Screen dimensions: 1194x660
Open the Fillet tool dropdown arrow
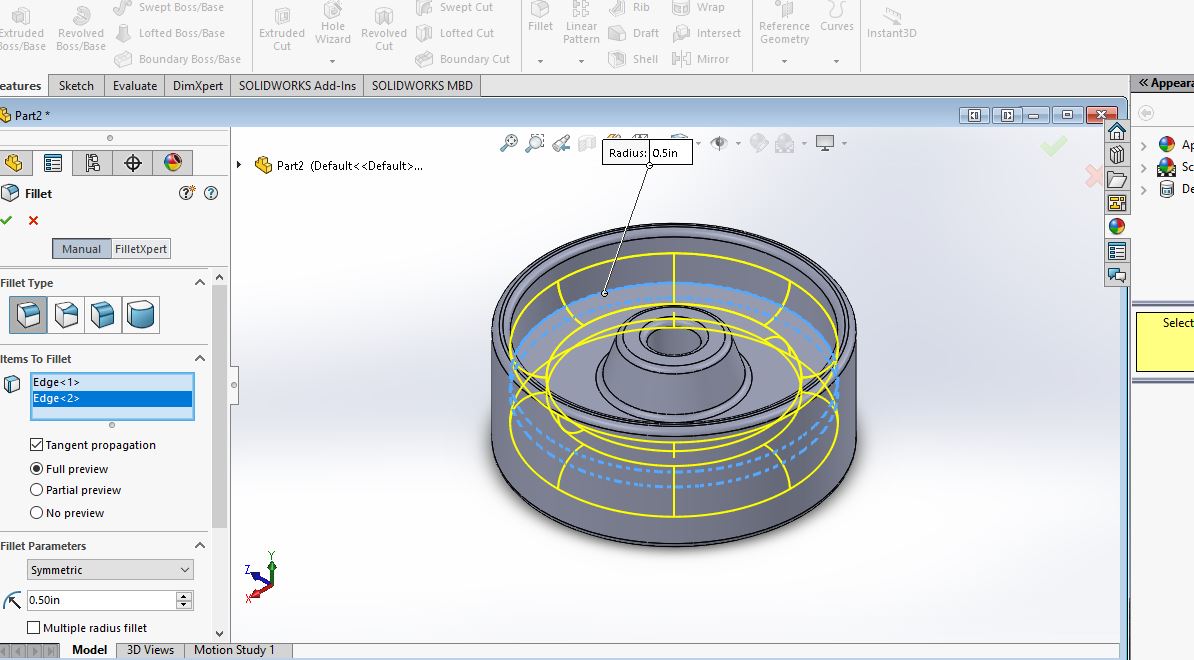tap(541, 61)
